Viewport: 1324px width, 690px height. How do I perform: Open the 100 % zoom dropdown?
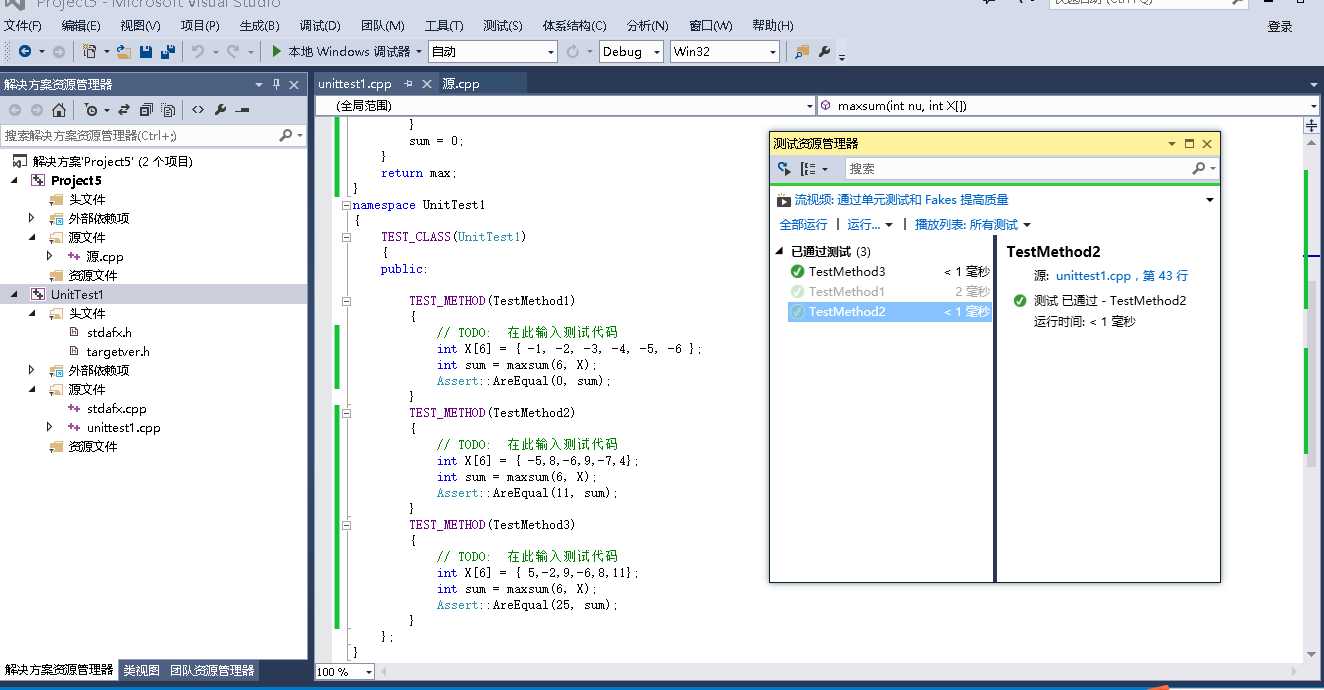click(369, 672)
